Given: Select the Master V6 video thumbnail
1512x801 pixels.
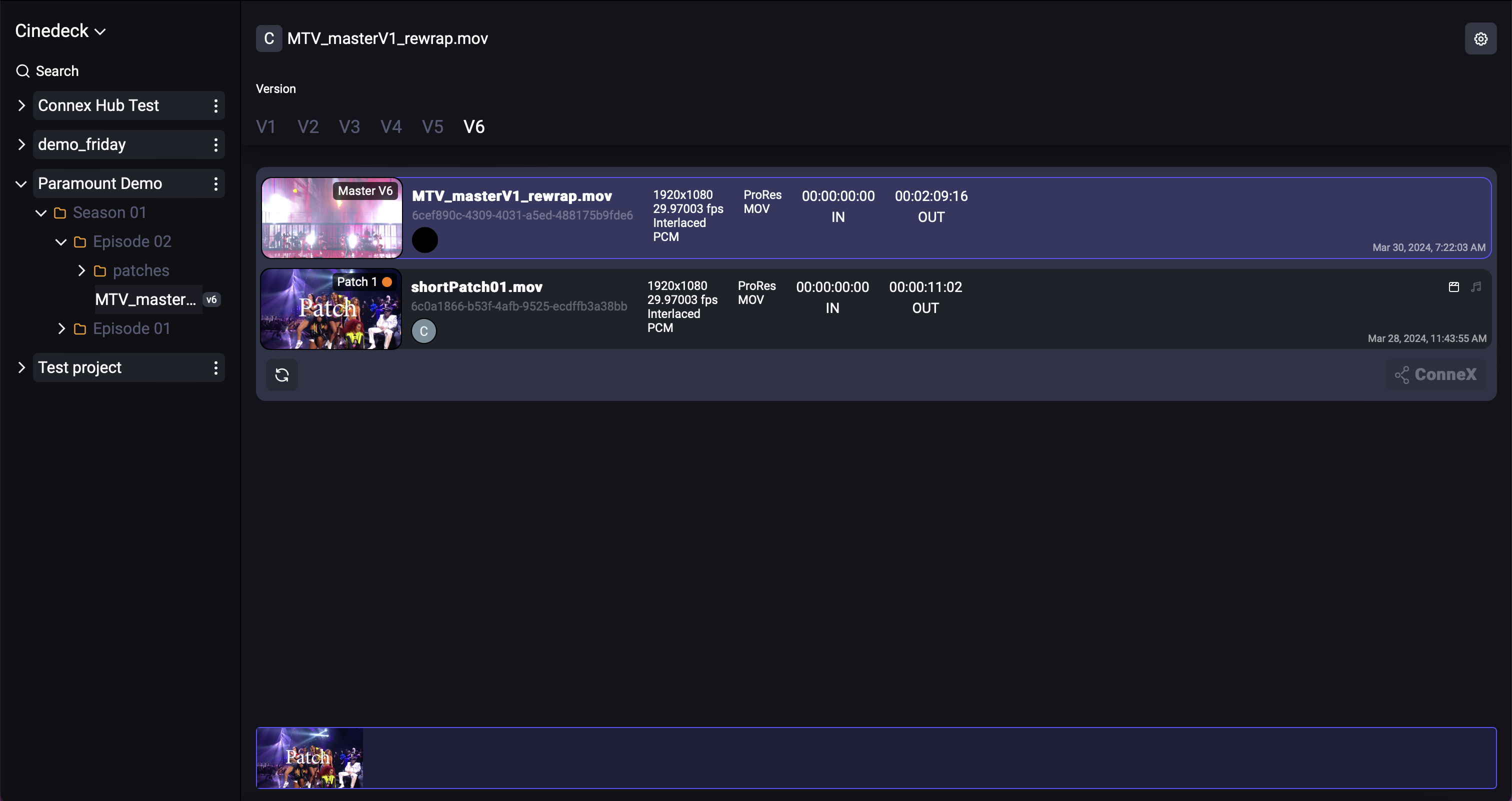Looking at the screenshot, I should click(x=331, y=217).
